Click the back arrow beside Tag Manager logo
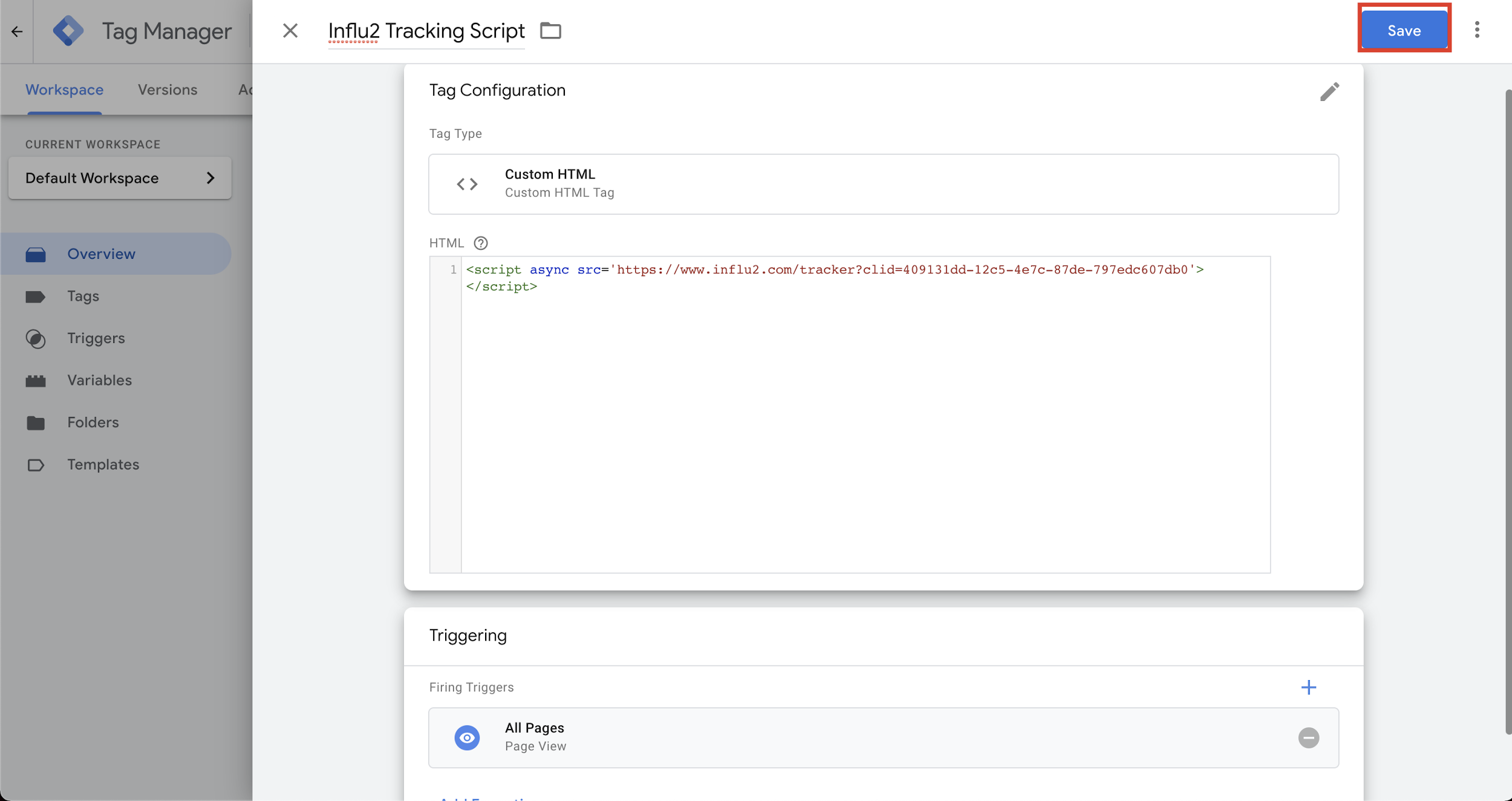Screen dimensions: 1512x801 tap(17, 31)
